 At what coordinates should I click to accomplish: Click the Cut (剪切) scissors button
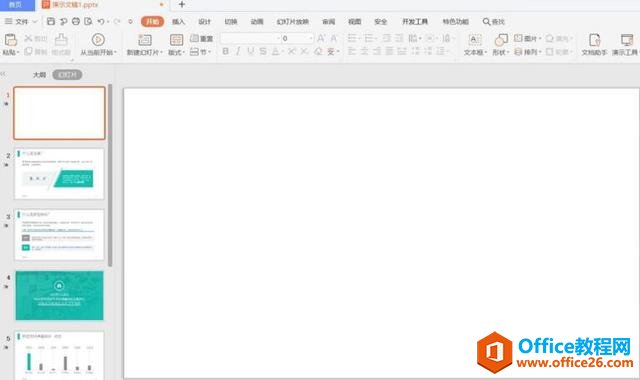click(x=35, y=38)
